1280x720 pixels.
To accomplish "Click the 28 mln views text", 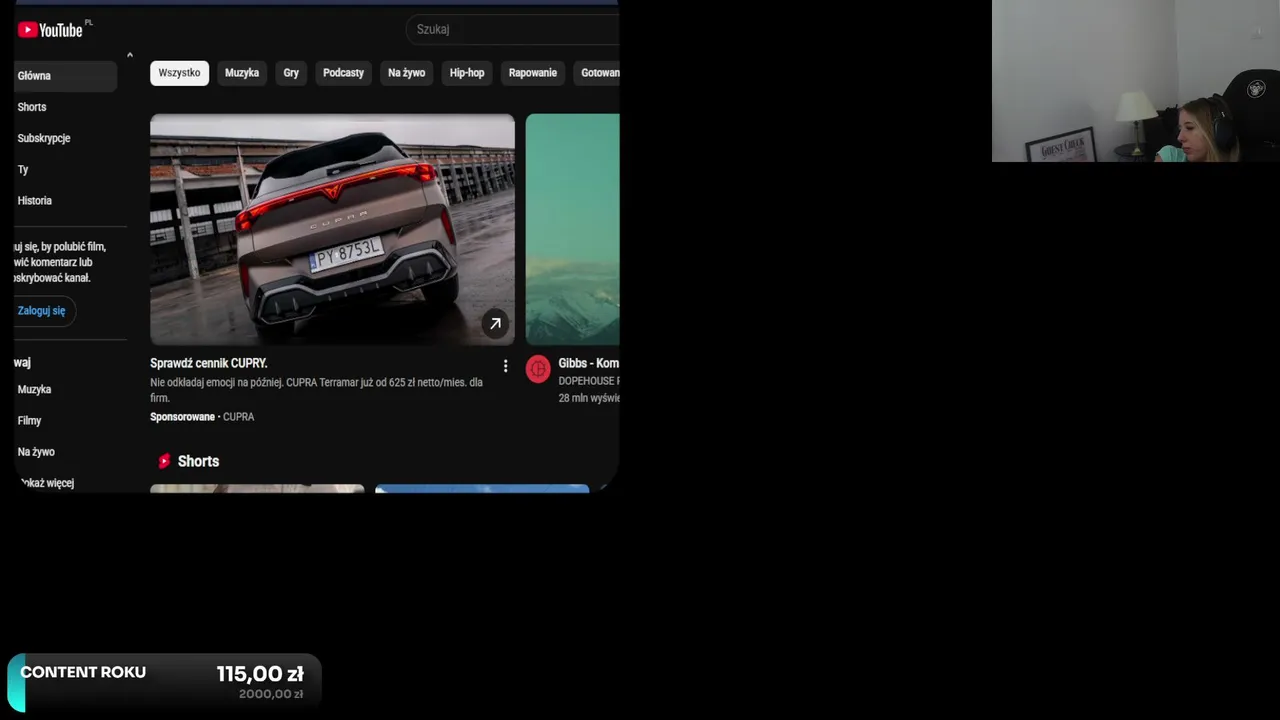I will click(x=589, y=398).
